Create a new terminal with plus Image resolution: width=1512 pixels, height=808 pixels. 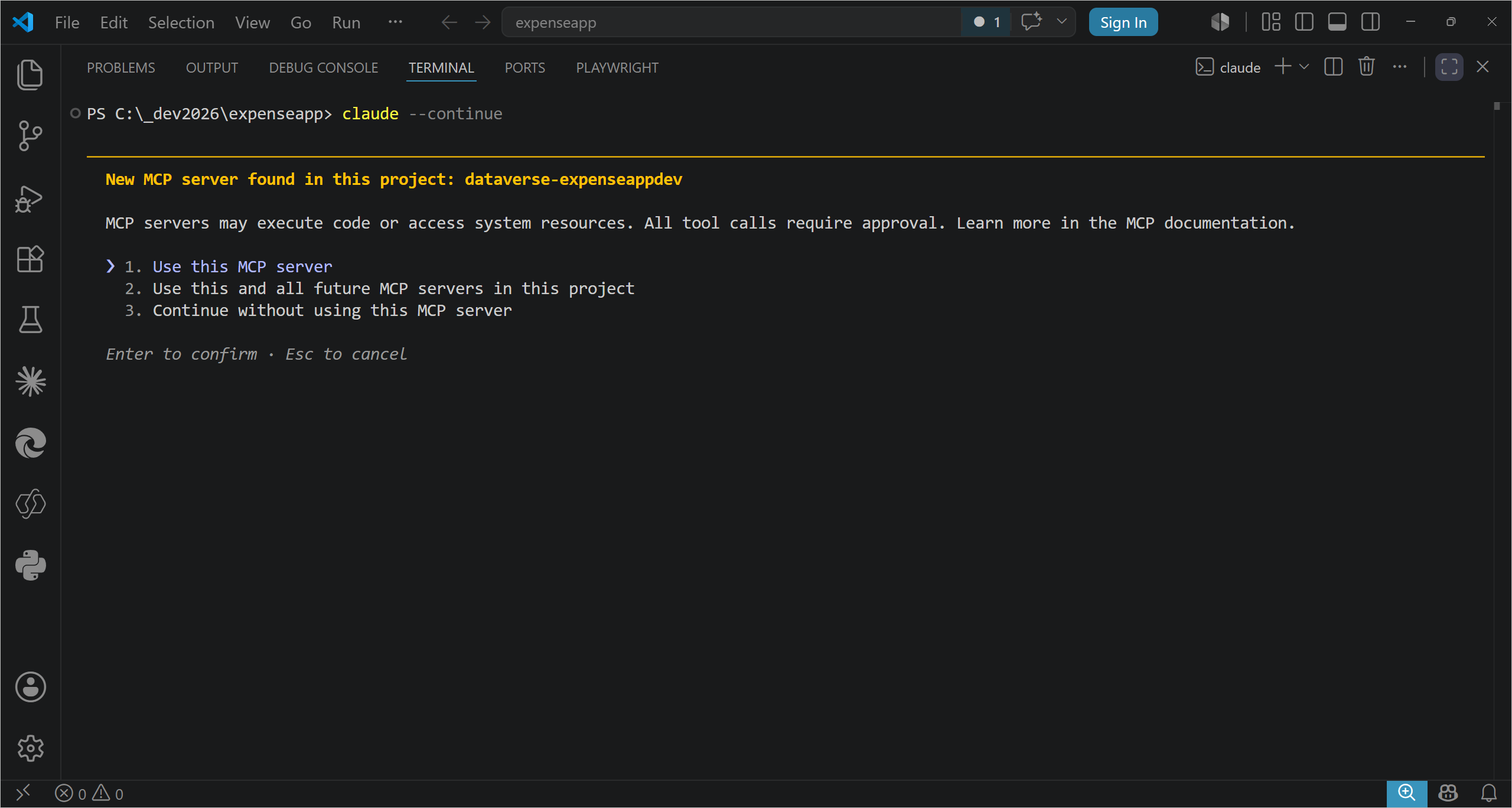(1283, 67)
